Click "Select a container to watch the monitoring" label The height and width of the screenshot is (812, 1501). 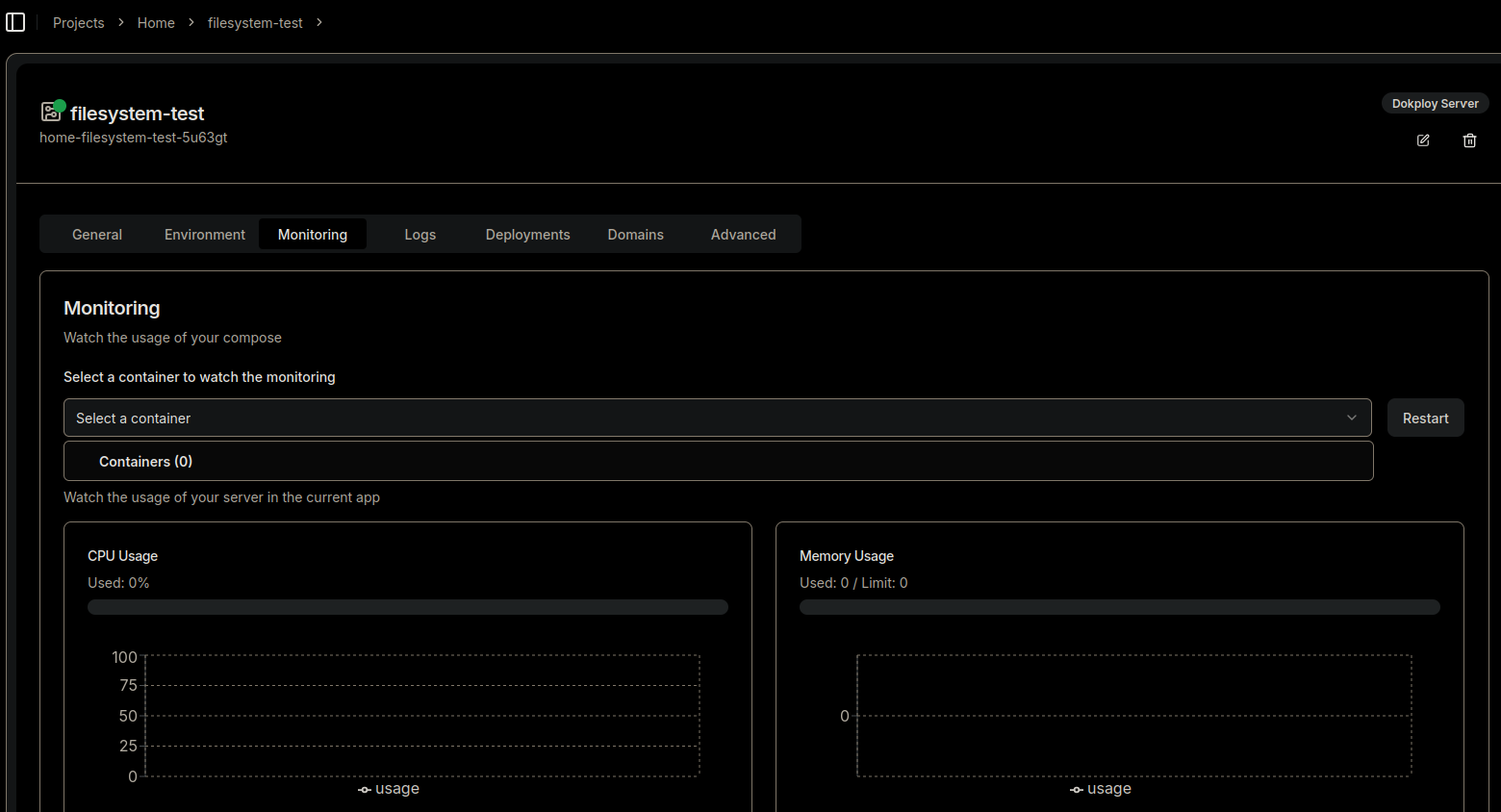click(199, 377)
